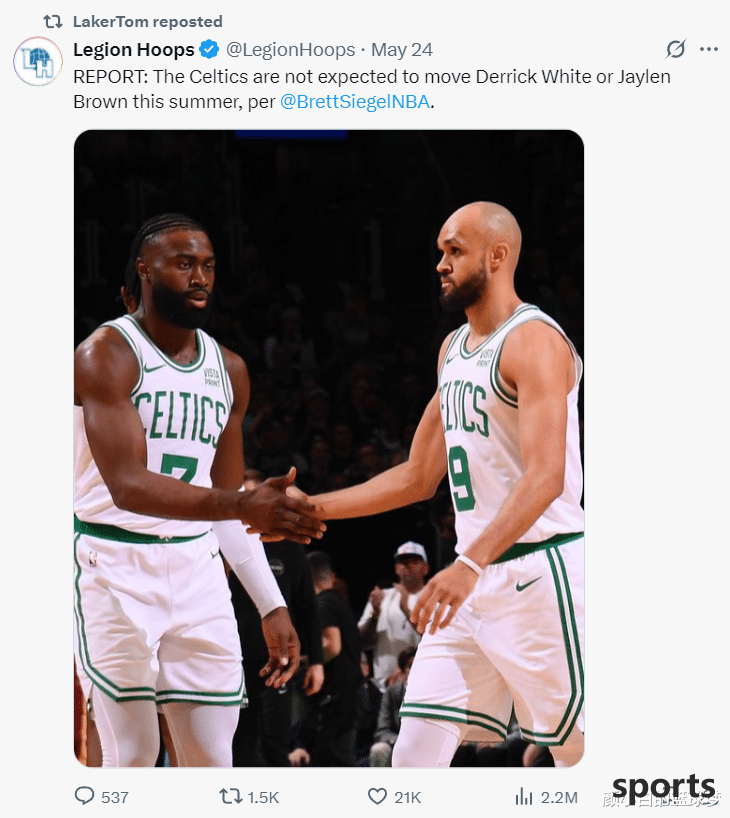Like the post with the heart icon
This screenshot has width=730, height=818.
(377, 796)
